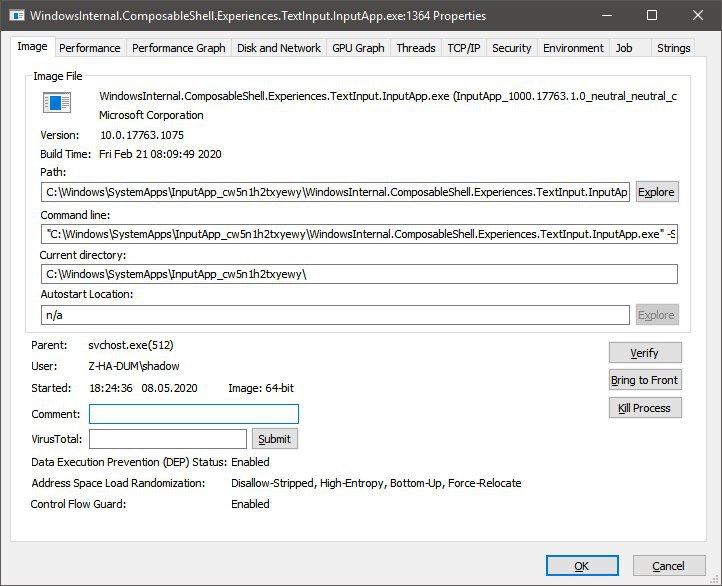Click the started time 18:24:36 value

pos(111,388)
